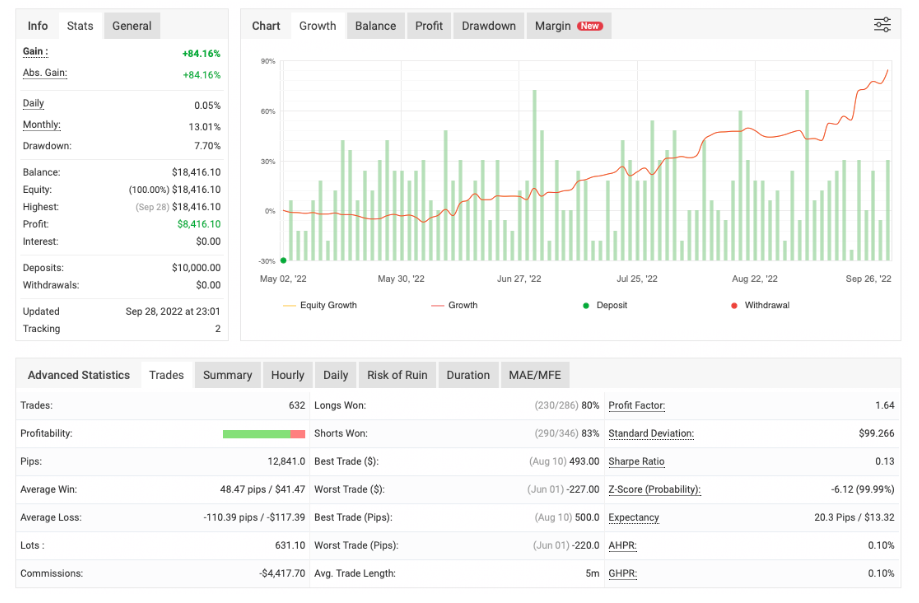Click the Z-Score (Probability) label
Image resolution: width=919 pixels, height=603 pixels.
point(654,490)
